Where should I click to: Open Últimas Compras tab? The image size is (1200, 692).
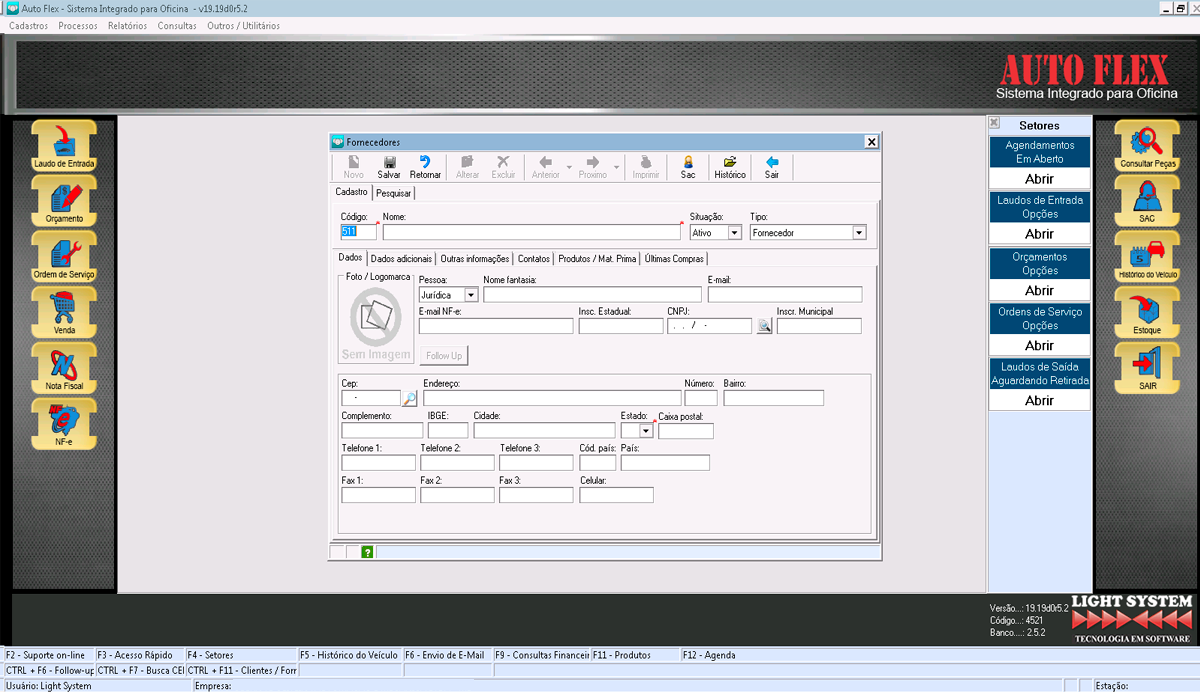pyautogui.click(x=674, y=259)
